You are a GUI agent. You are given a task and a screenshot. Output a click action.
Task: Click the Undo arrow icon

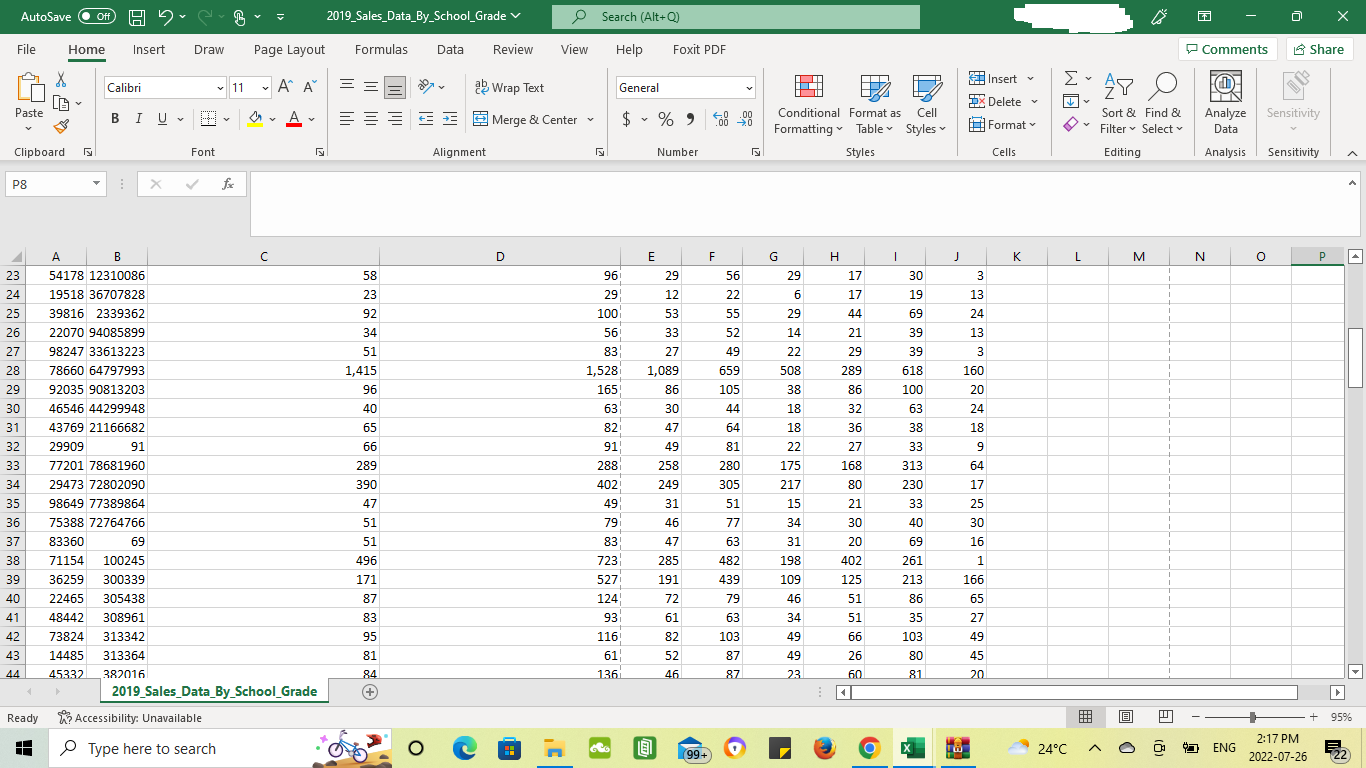click(x=168, y=17)
